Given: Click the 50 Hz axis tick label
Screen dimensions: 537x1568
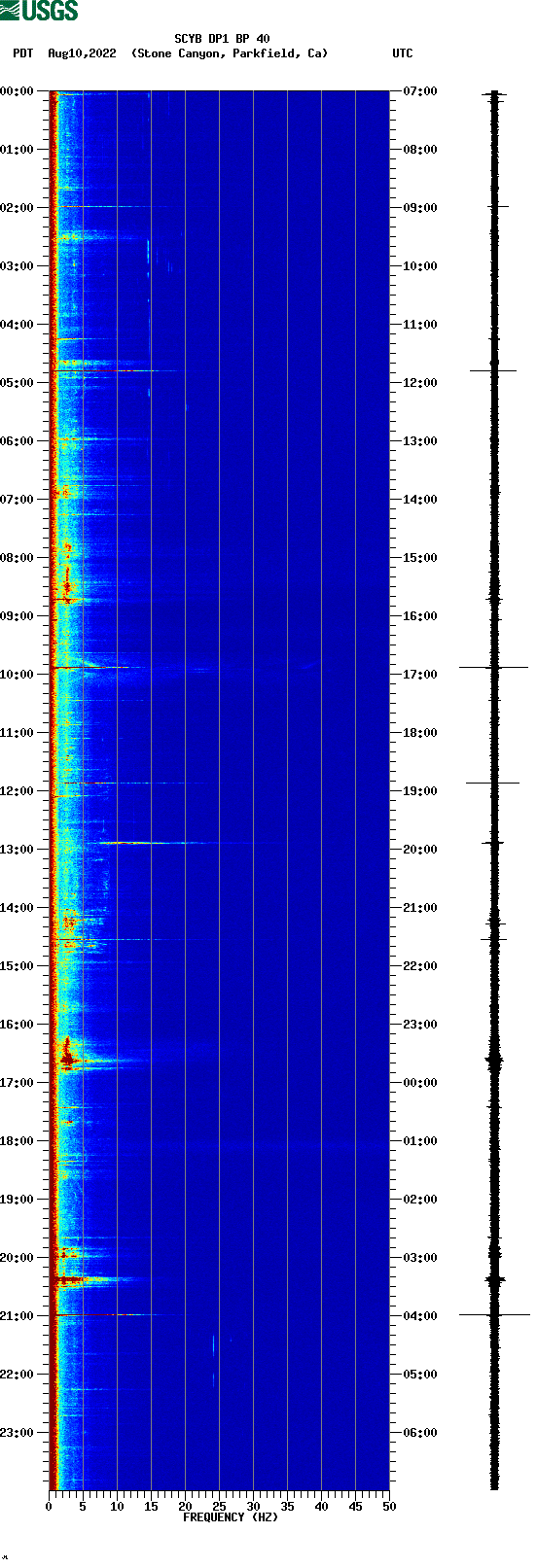Looking at the screenshot, I should [x=389, y=1507].
